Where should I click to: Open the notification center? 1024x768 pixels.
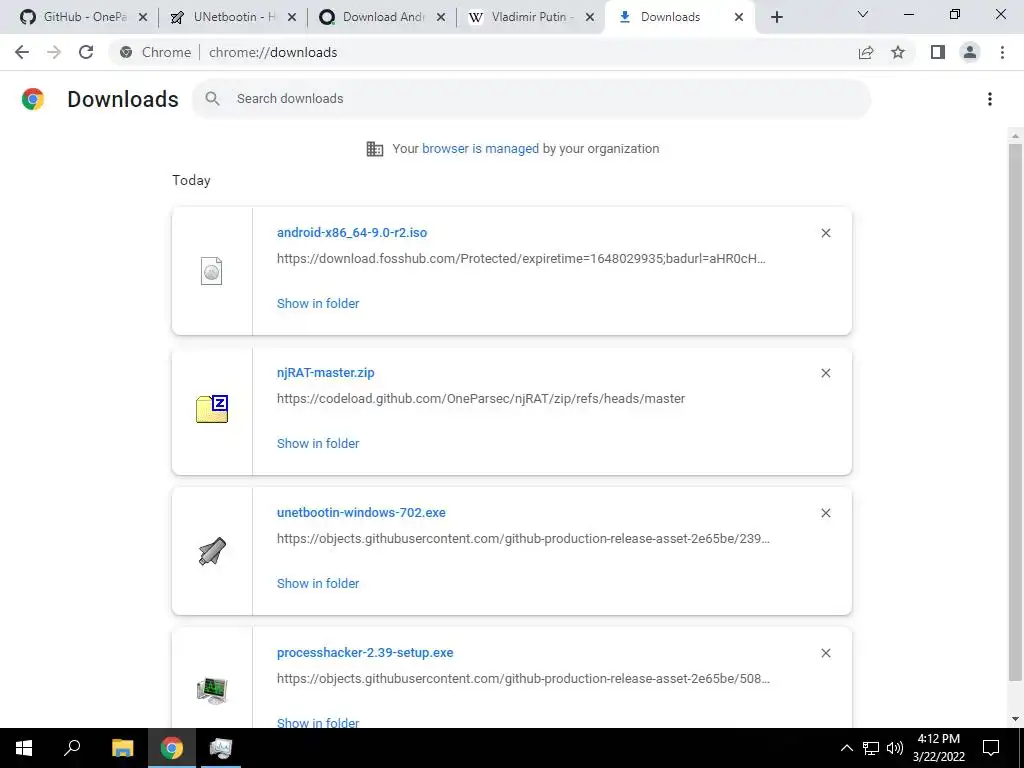pyautogui.click(x=991, y=748)
